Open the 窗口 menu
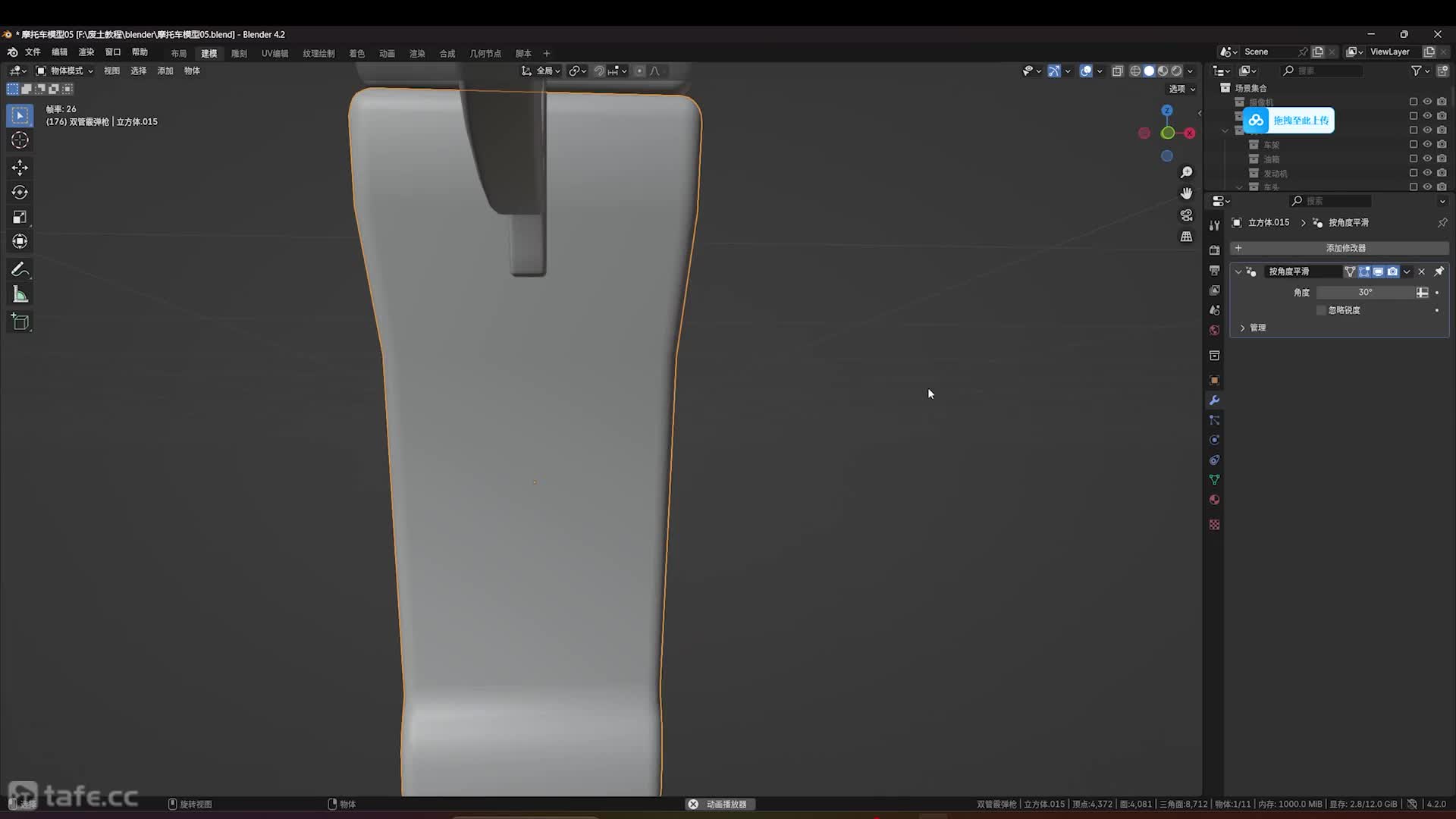This screenshot has height=819, width=1456. point(113,52)
